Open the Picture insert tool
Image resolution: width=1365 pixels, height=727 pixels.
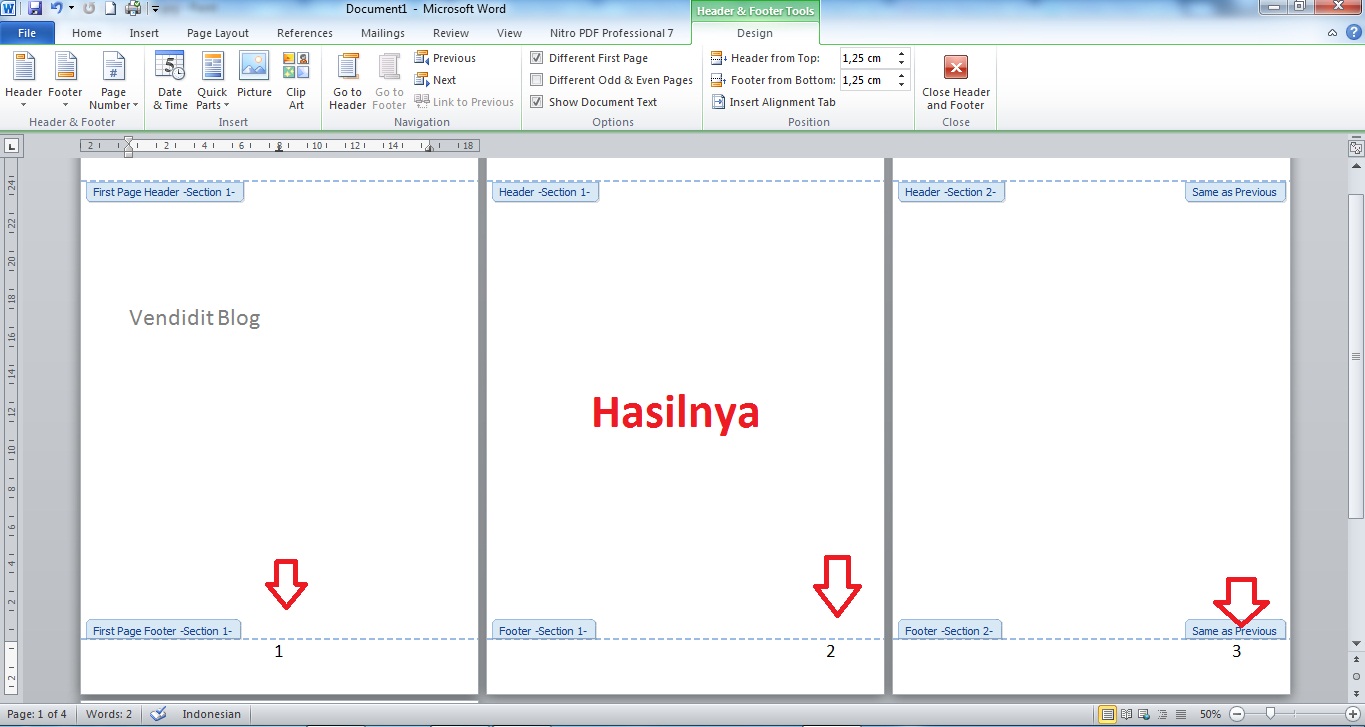(254, 81)
